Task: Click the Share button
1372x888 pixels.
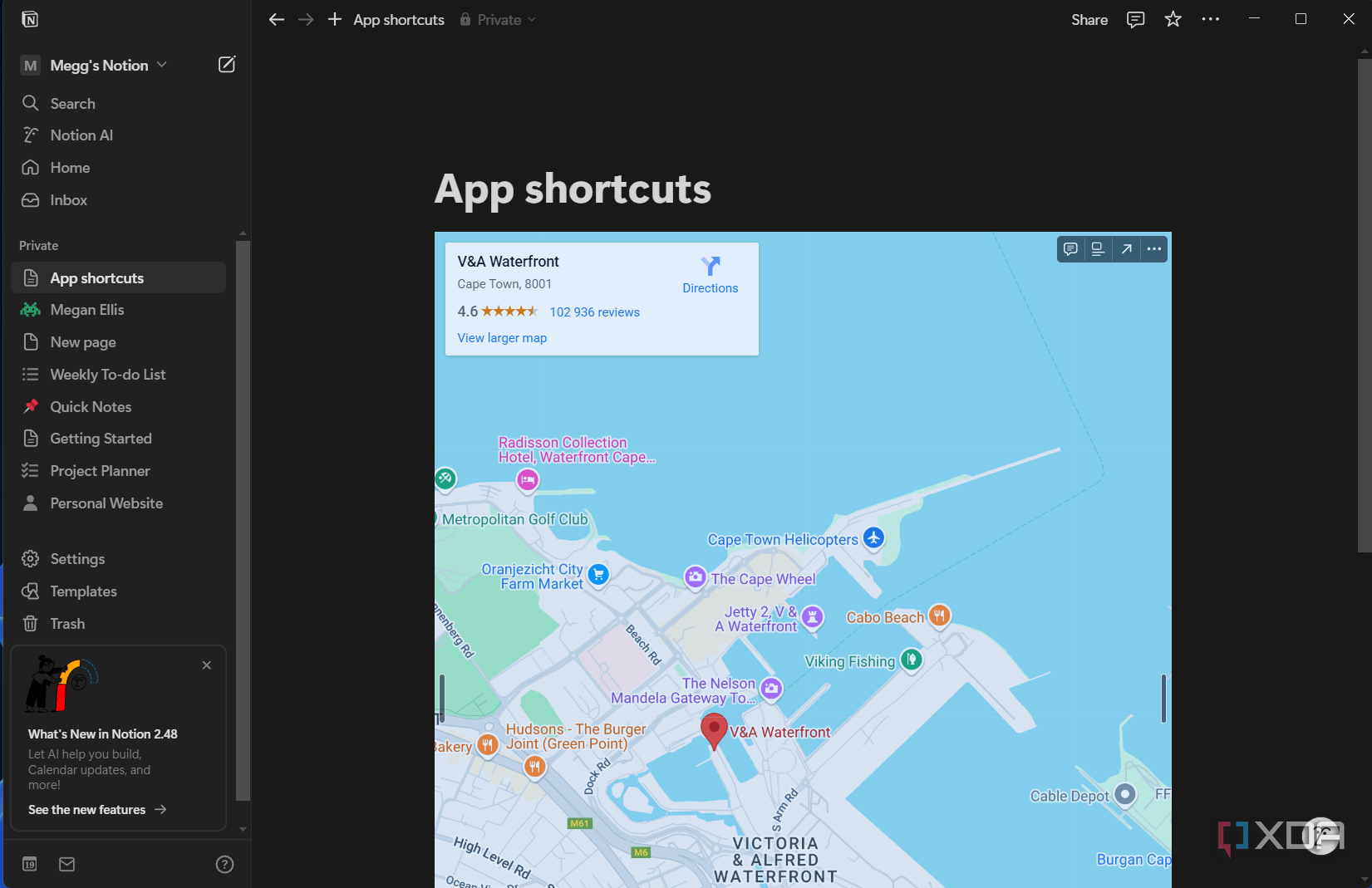Action: [1089, 19]
